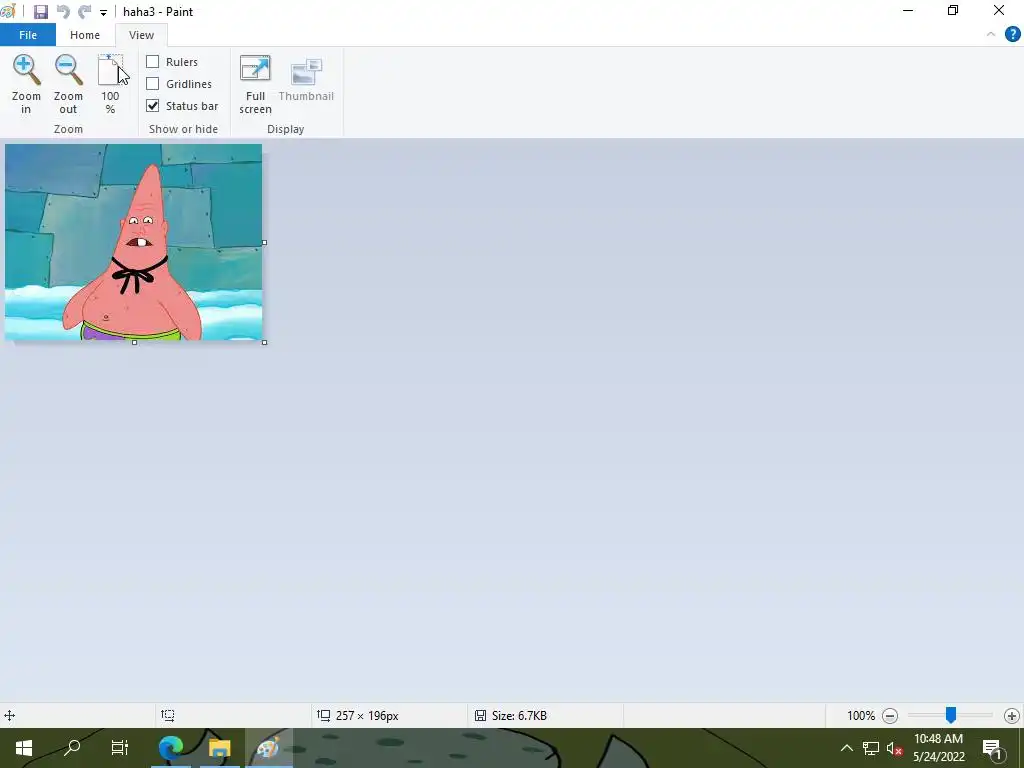Click the cursor position icon in status bar
The width and height of the screenshot is (1024, 768).
[x=9, y=716]
